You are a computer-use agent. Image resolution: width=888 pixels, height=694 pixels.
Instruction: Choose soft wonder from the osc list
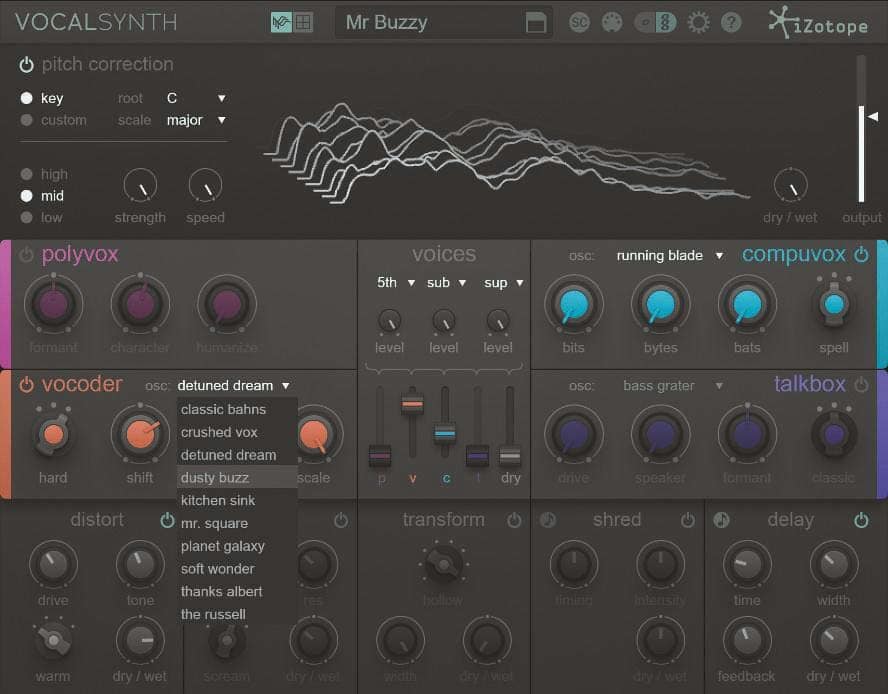pos(237,569)
